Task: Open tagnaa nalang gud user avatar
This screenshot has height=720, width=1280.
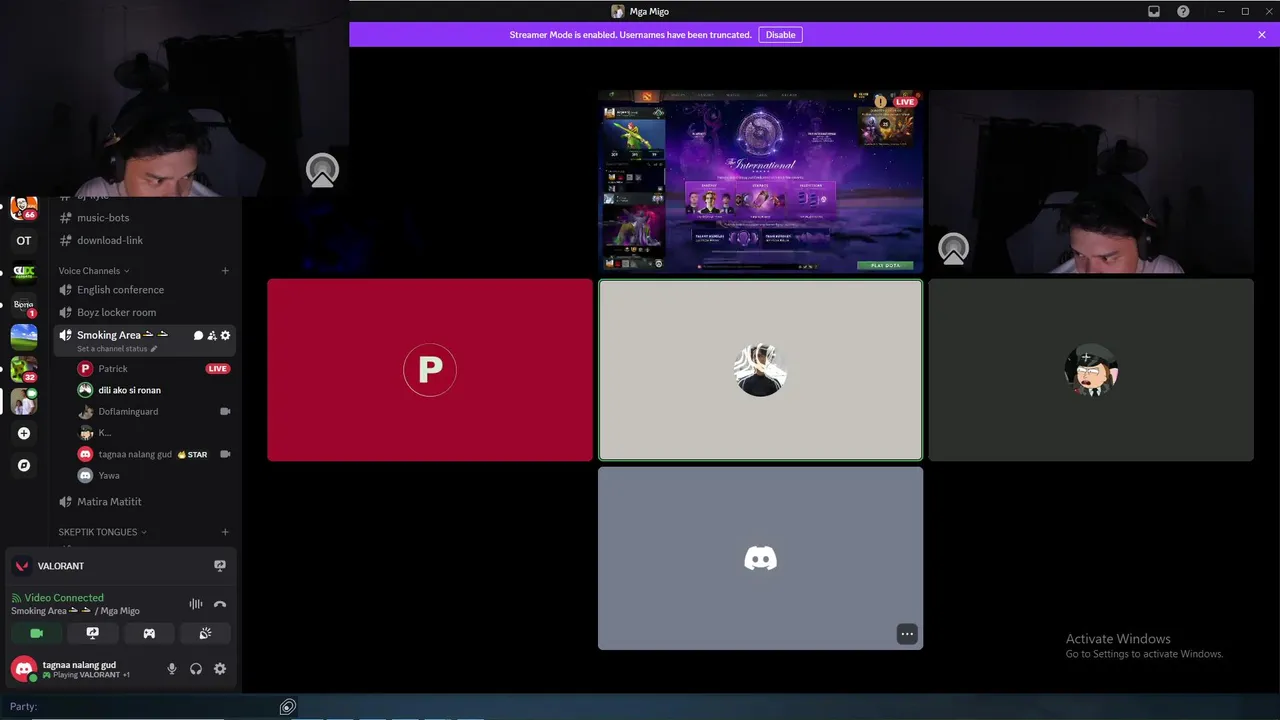Action: [x=24, y=669]
